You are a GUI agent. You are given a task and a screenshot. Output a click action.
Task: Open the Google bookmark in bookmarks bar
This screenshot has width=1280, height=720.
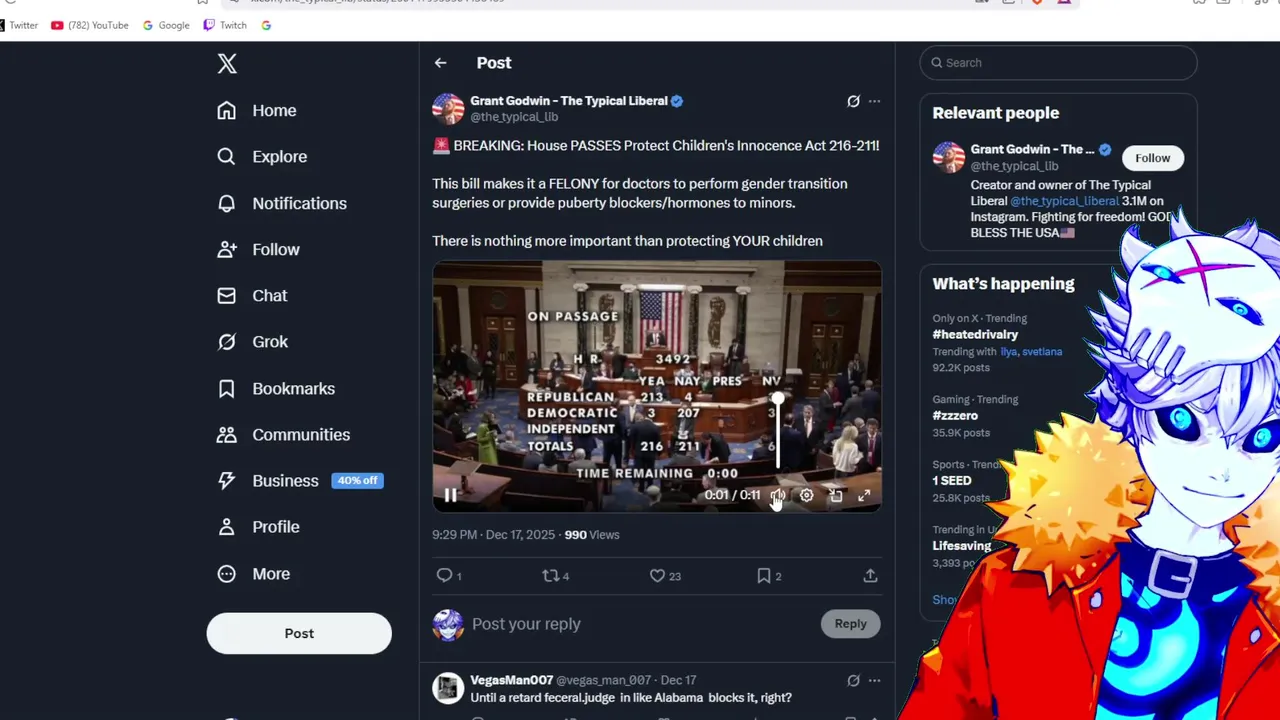click(166, 25)
